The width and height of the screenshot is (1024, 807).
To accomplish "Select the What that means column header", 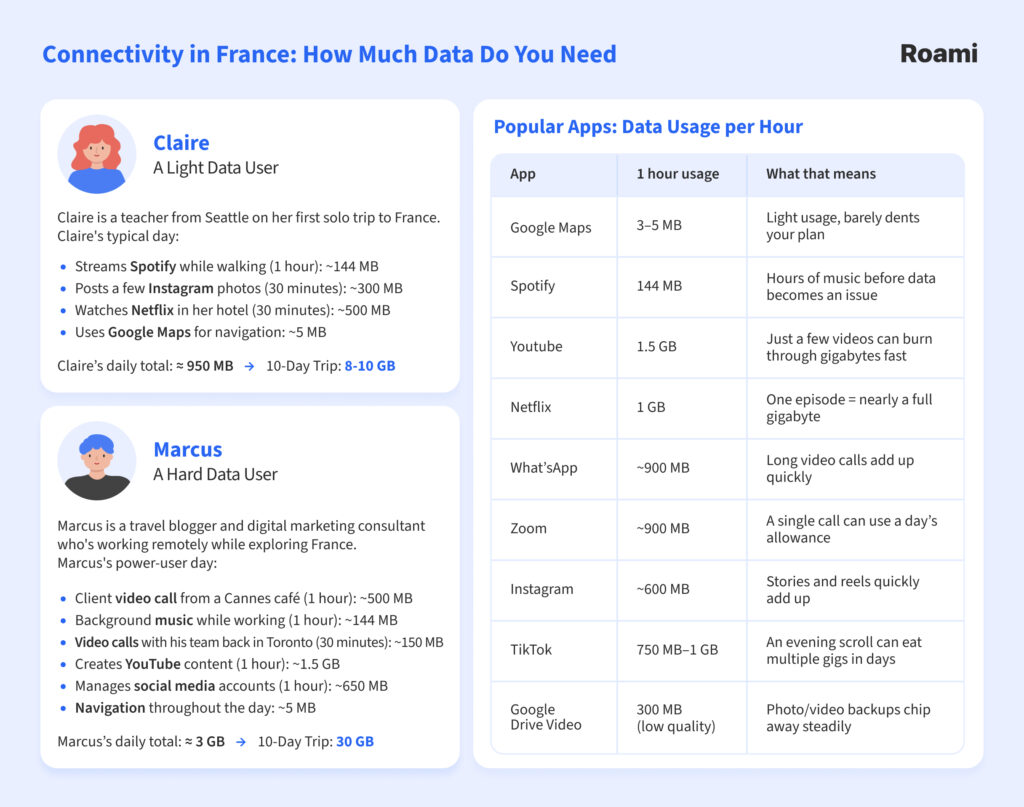I will [820, 174].
